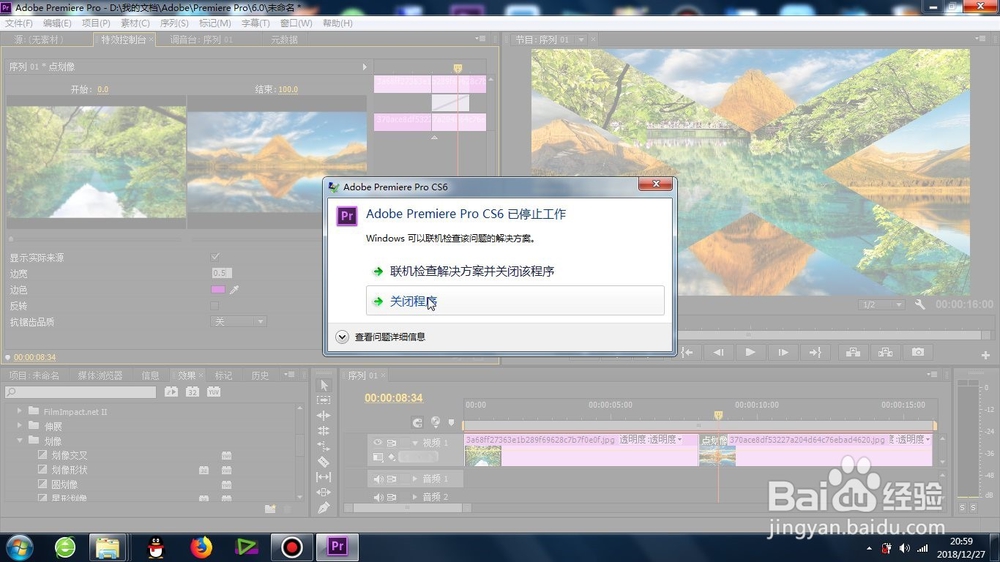Step back one frame
Viewport: 1000px width, 562px height.
[719, 352]
